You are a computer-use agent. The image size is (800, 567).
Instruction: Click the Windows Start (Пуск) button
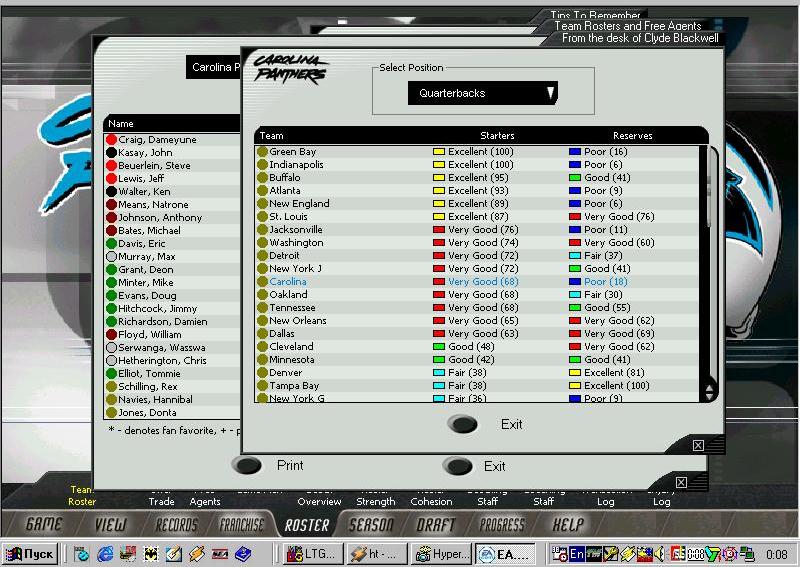29,553
